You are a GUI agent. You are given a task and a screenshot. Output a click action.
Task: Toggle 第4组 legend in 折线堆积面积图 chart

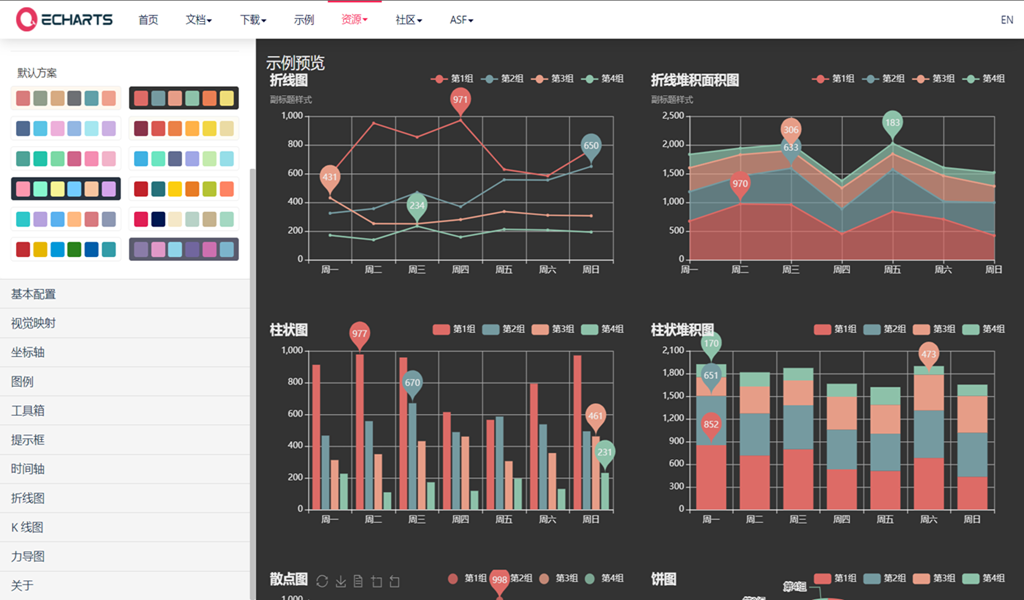[x=984, y=78]
